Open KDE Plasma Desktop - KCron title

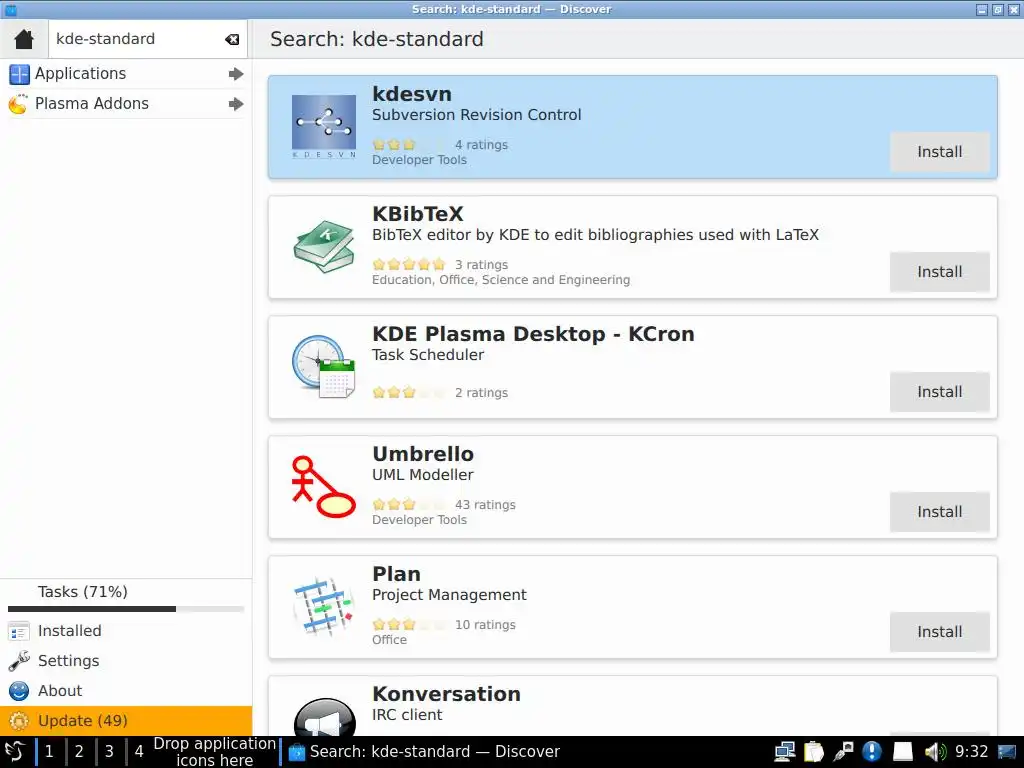pos(534,334)
